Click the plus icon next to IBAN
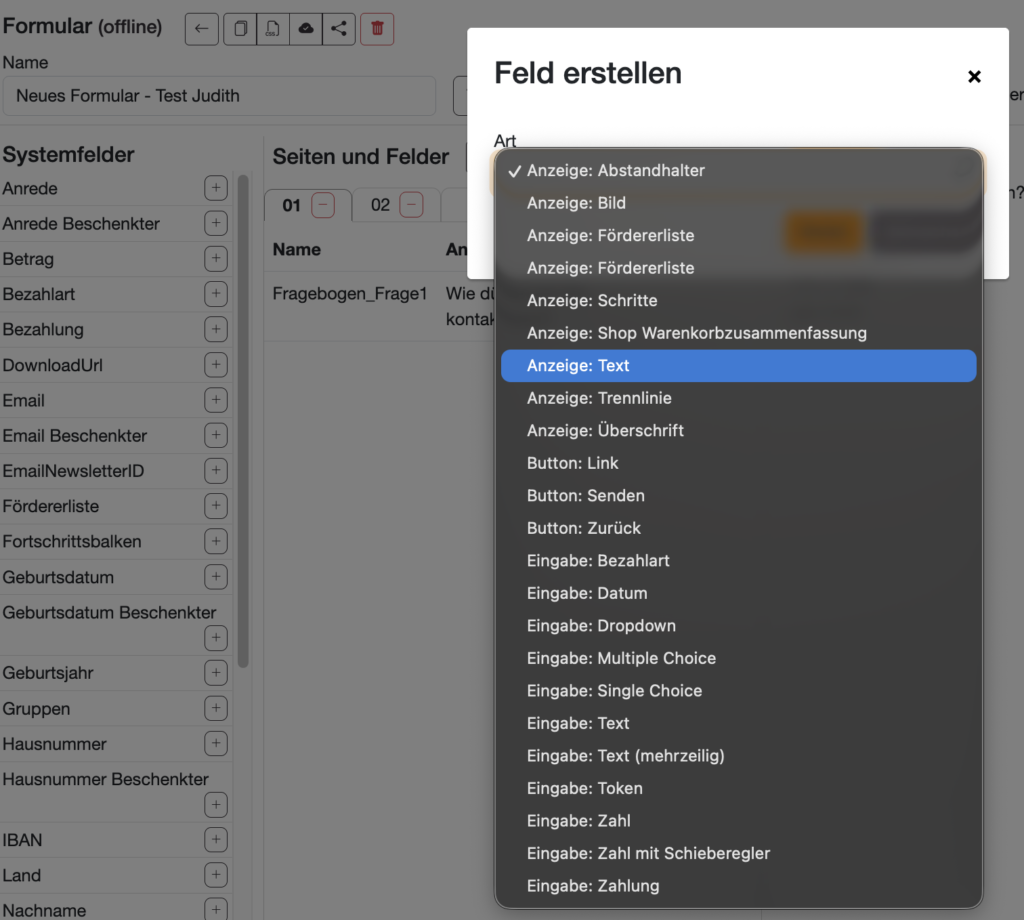Screen dimensions: 1024x920 point(216,840)
